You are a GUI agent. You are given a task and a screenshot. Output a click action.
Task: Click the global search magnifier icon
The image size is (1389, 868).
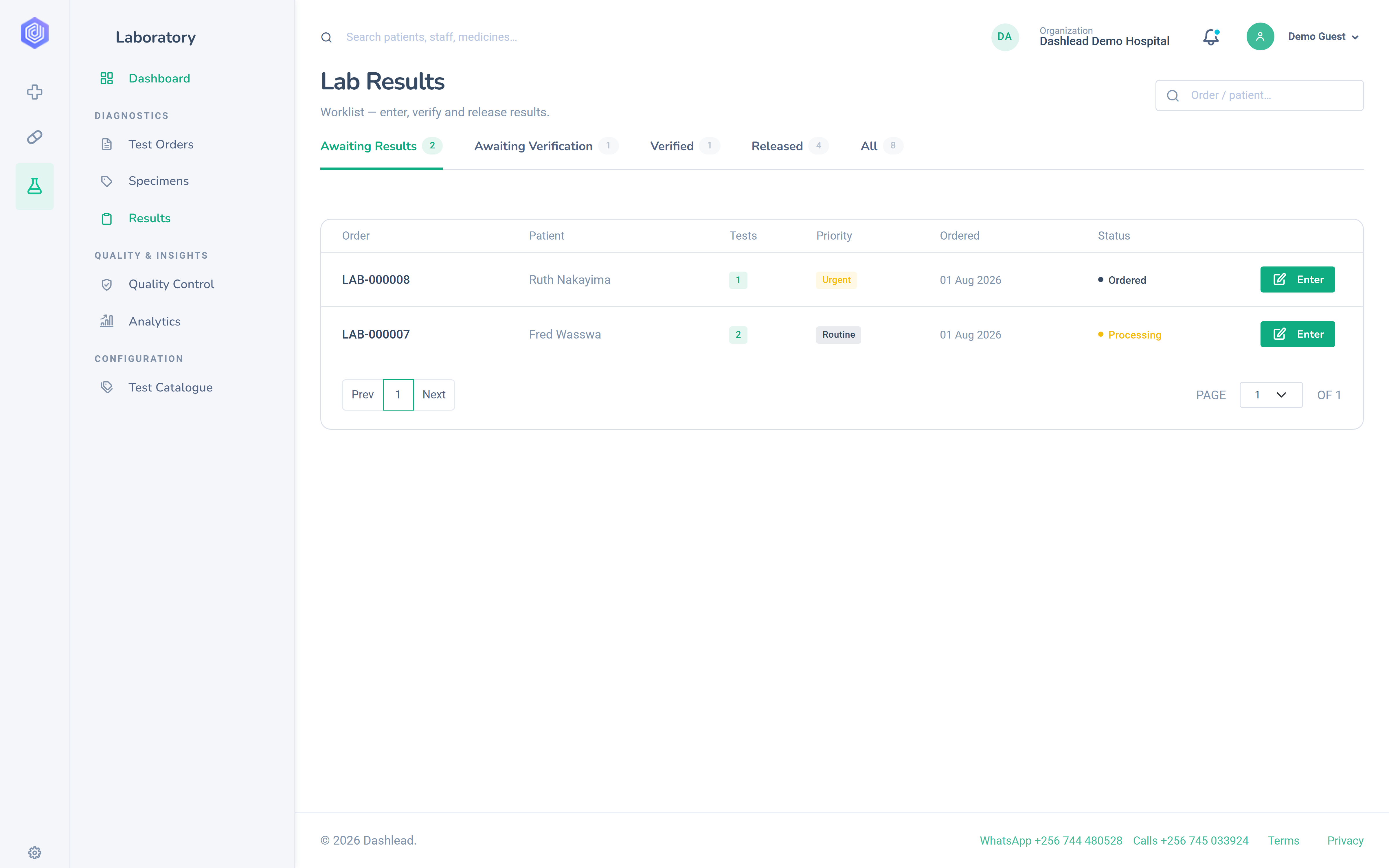(326, 37)
